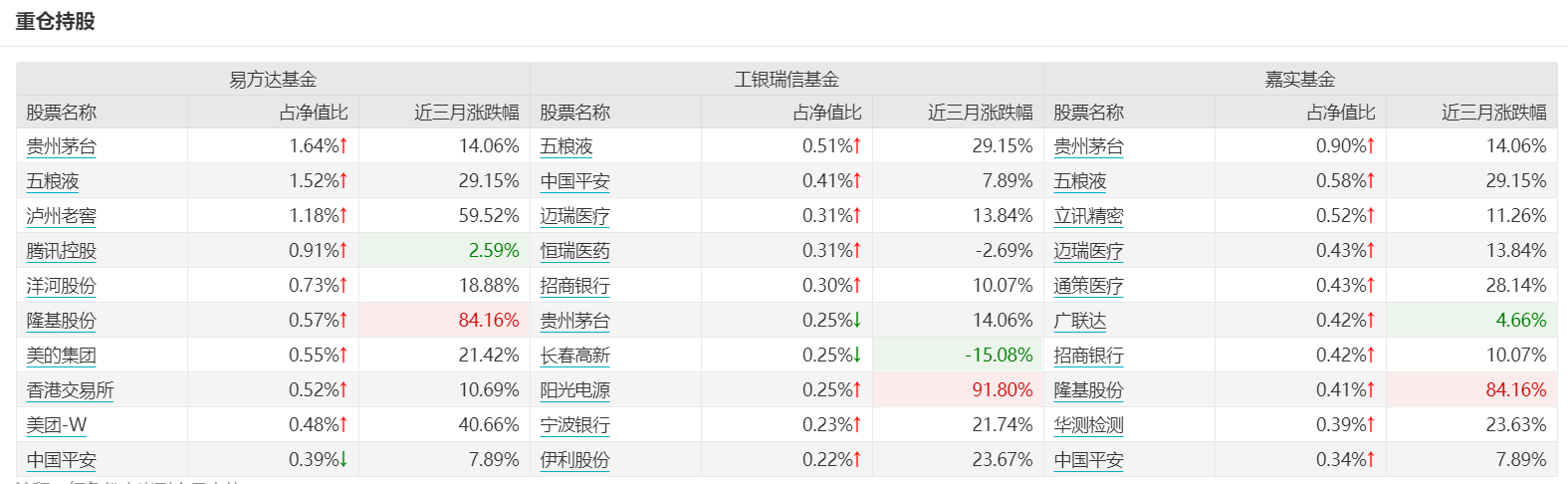This screenshot has width=1568, height=484.
Task: Open the 美的集团 stock link
Action: coord(61,356)
